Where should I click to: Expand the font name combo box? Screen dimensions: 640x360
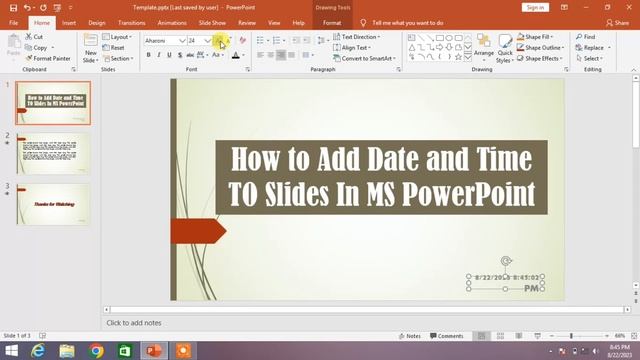coord(182,40)
